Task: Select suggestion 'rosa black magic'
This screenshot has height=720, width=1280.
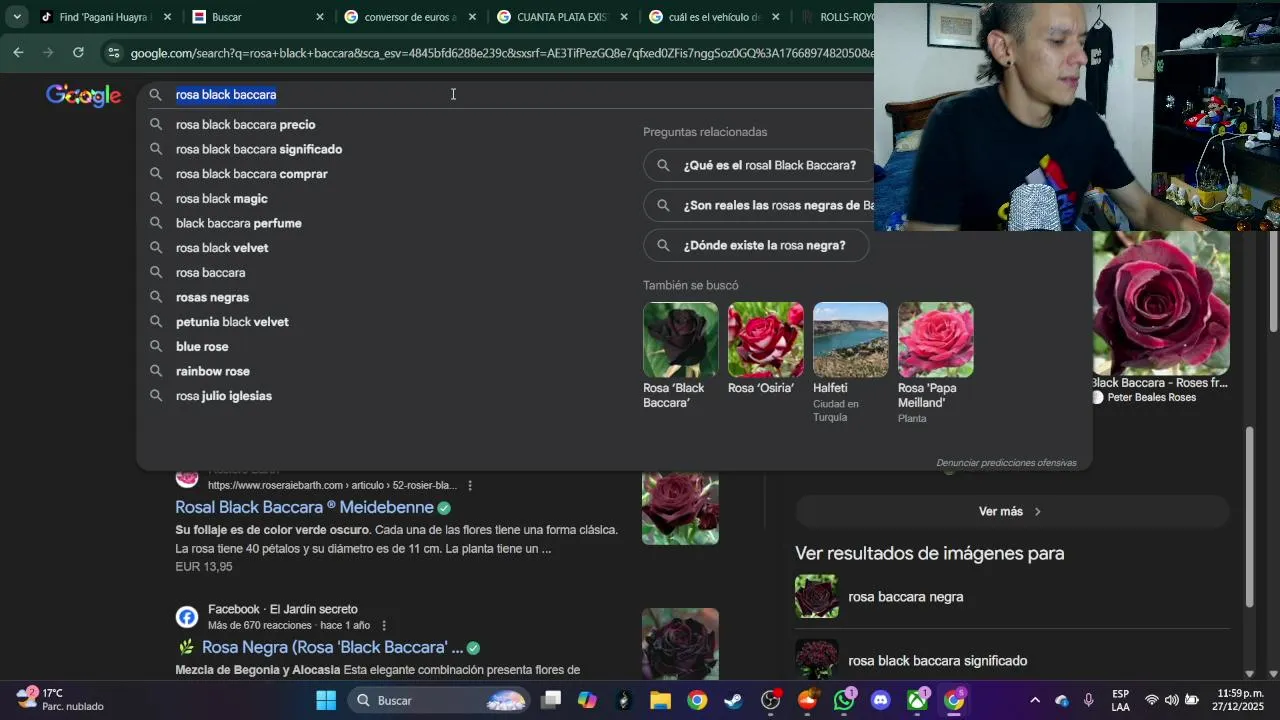Action: tap(221, 199)
